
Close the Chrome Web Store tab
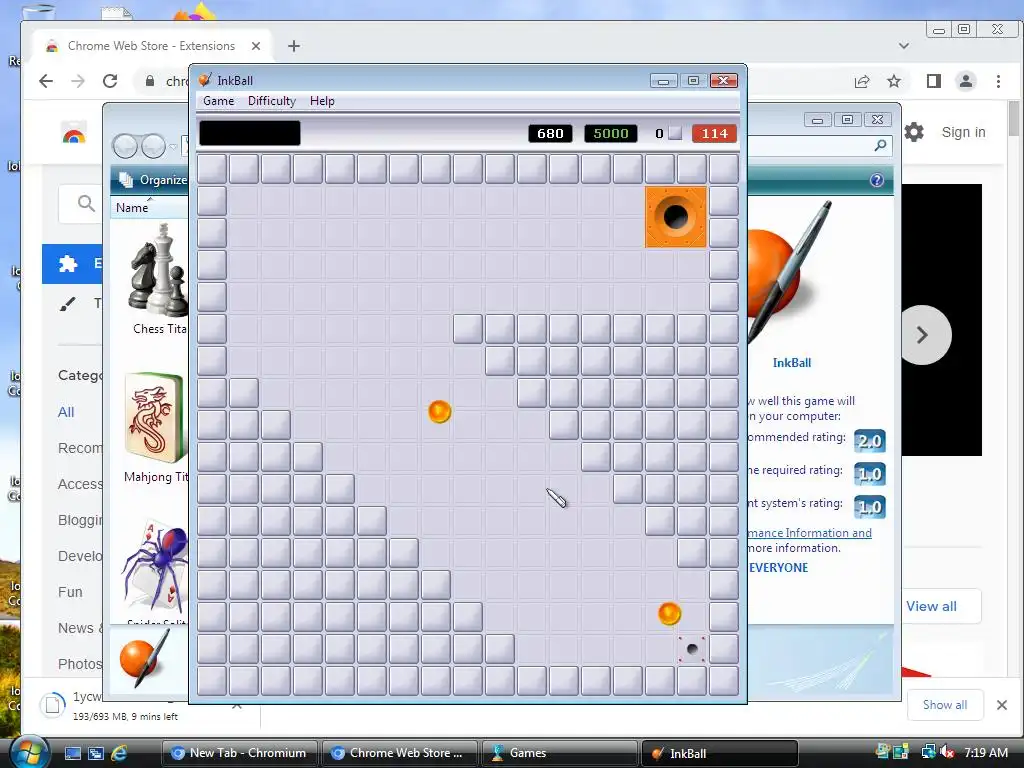point(256,46)
